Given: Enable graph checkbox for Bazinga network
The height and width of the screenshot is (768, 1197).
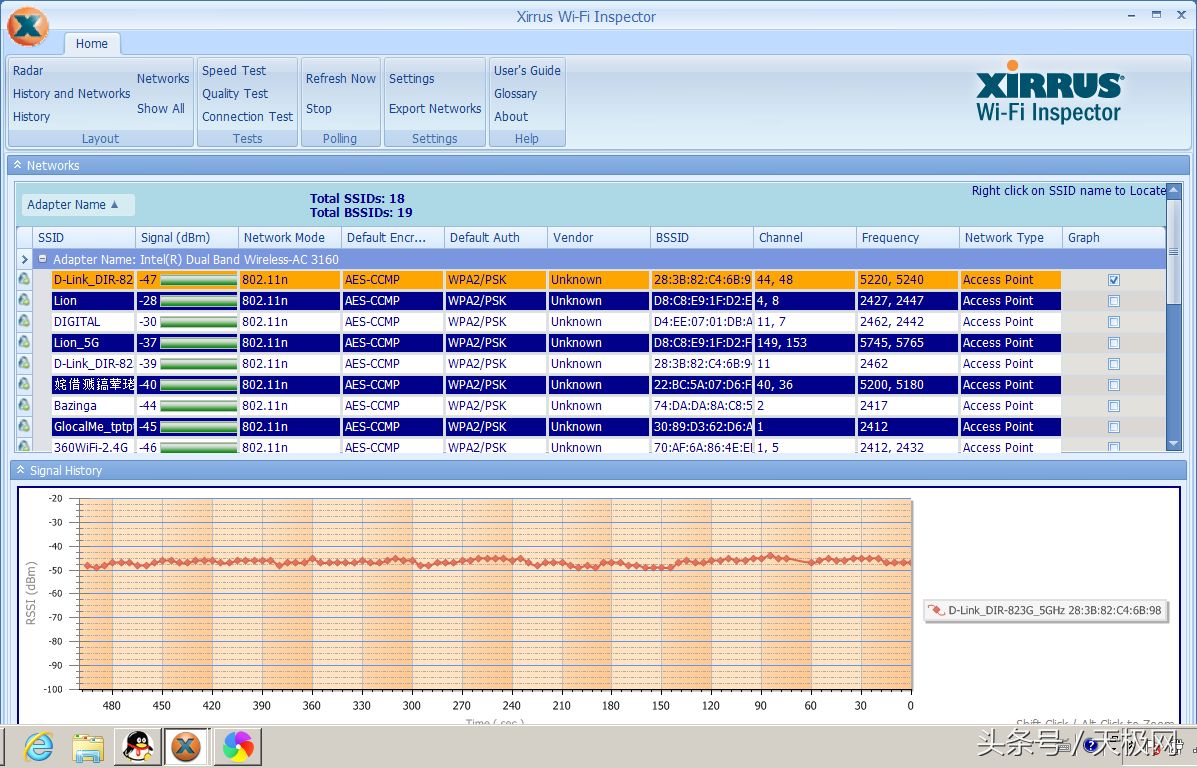Looking at the screenshot, I should 1114,406.
